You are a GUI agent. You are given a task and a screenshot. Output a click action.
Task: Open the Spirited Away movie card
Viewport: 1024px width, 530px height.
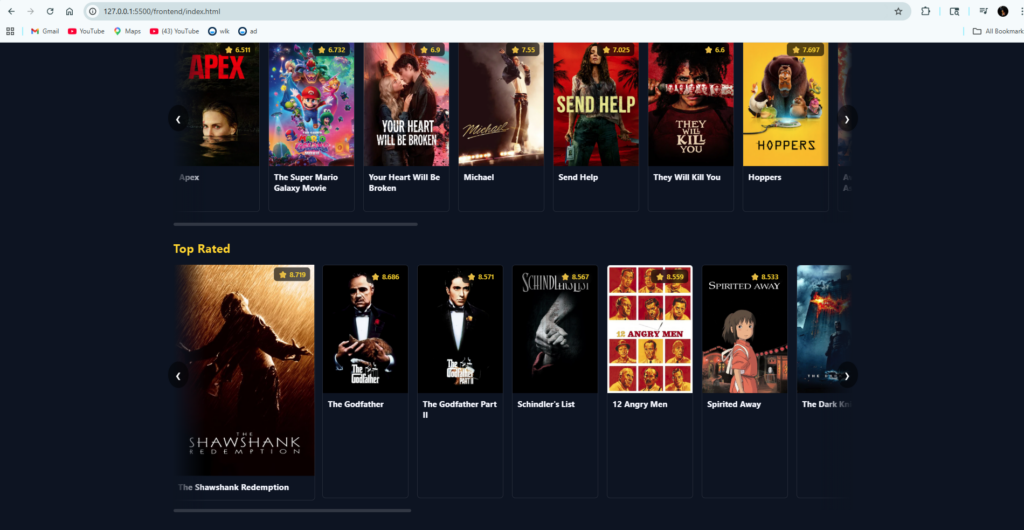[744, 381]
